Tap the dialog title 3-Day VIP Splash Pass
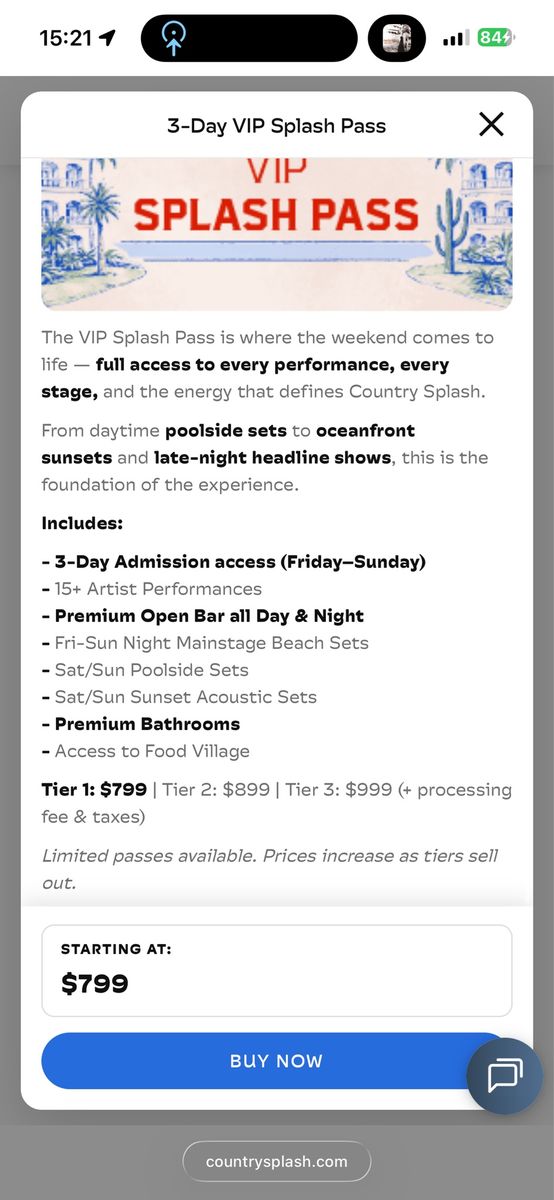Image resolution: width=554 pixels, height=1200 pixels. [276, 125]
